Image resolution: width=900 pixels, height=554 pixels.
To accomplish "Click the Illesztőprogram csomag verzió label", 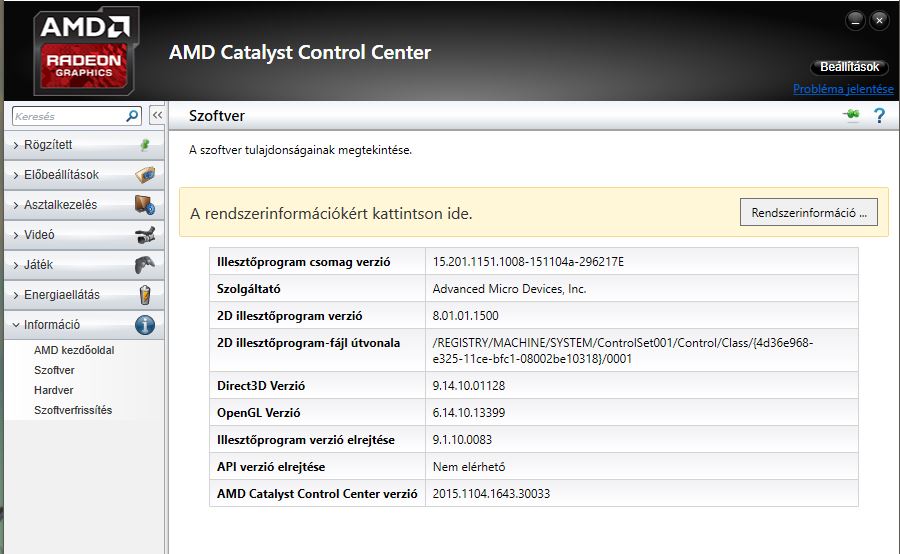I will [304, 262].
